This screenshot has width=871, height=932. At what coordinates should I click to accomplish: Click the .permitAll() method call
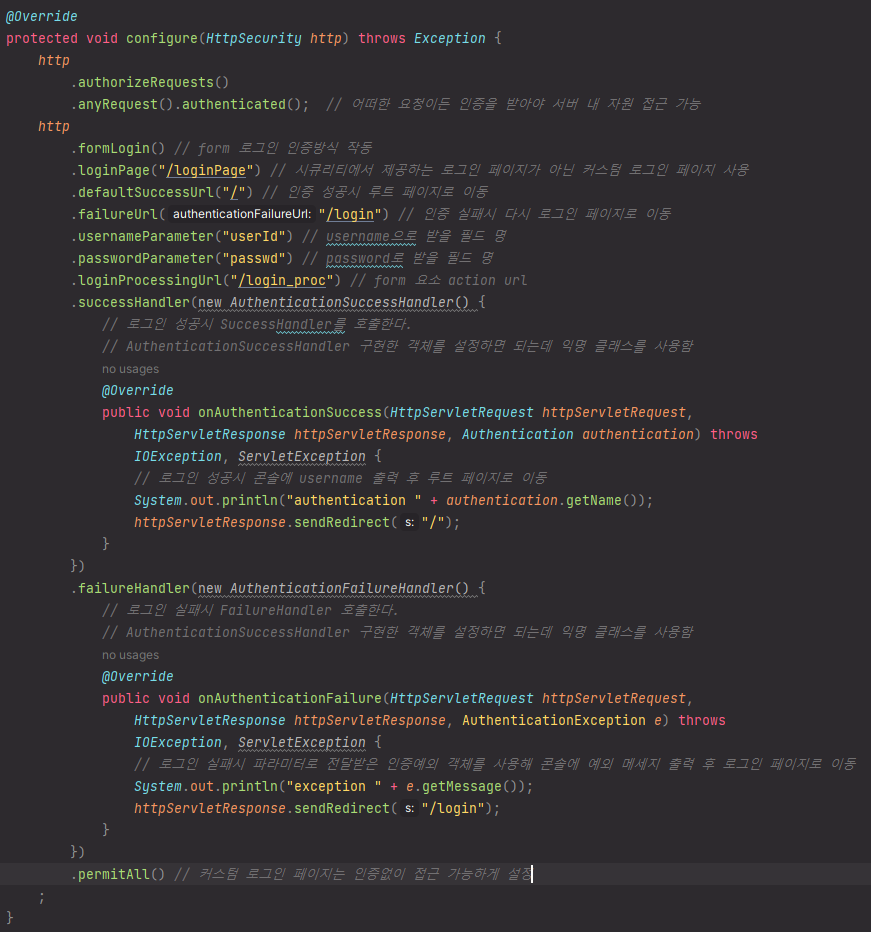click(x=118, y=874)
